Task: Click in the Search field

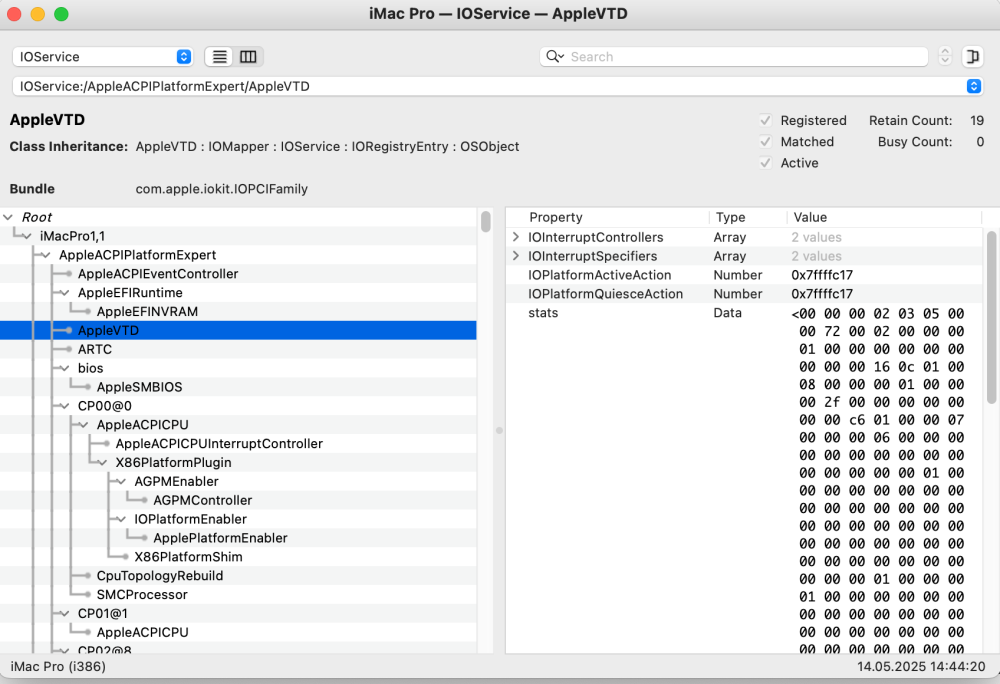Action: (733, 57)
